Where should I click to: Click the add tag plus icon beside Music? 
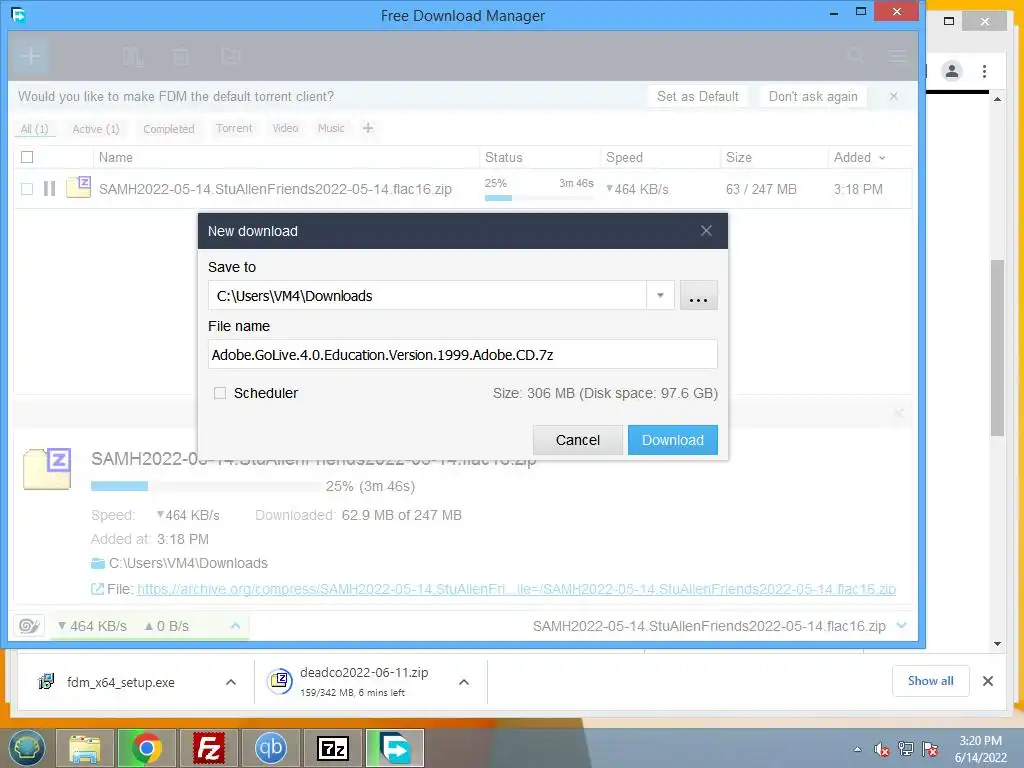368,128
